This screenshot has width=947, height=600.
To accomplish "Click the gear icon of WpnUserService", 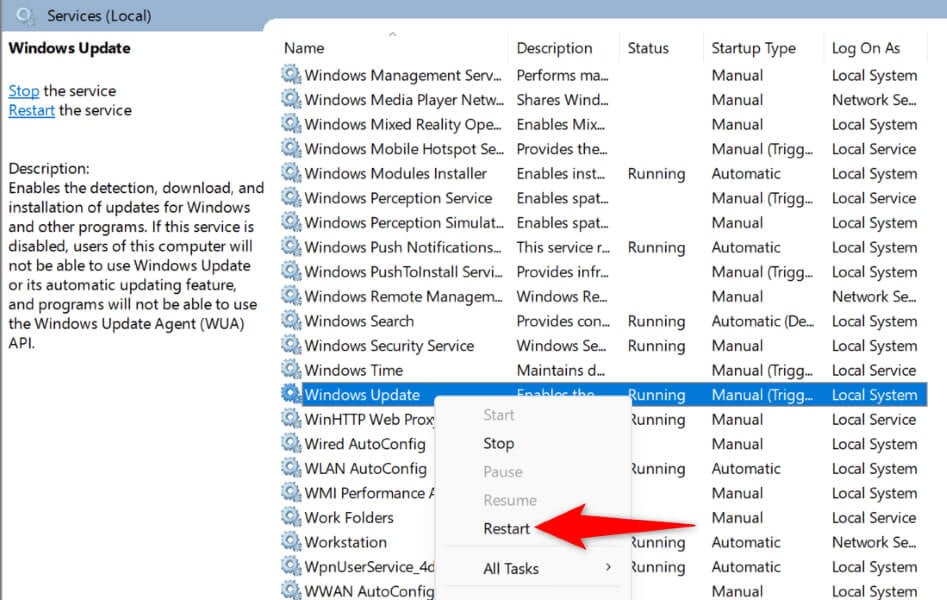I will pyautogui.click(x=291, y=566).
